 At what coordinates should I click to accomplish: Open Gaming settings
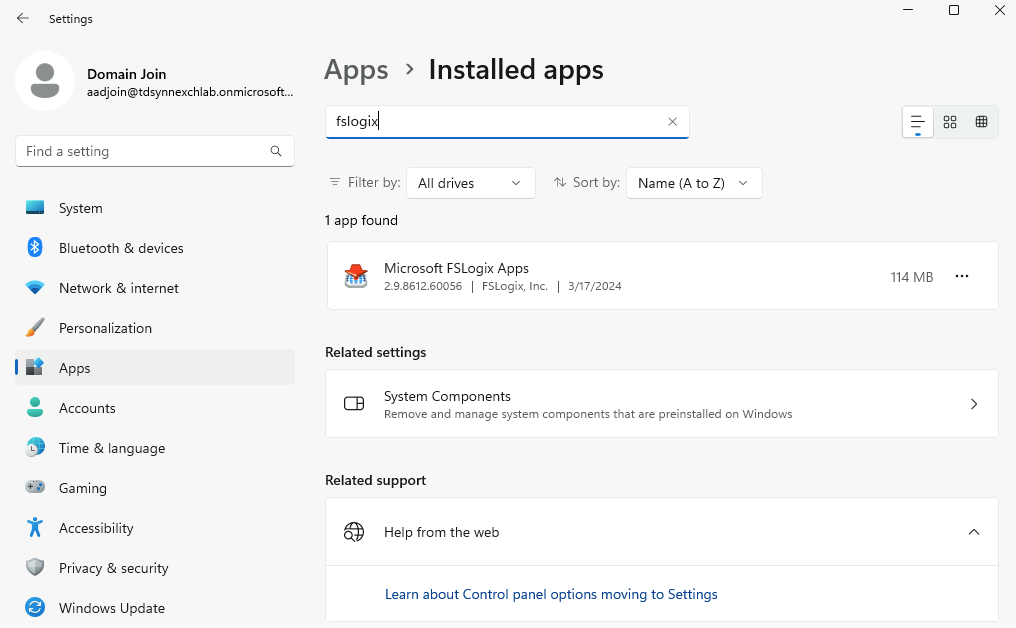[155, 488]
